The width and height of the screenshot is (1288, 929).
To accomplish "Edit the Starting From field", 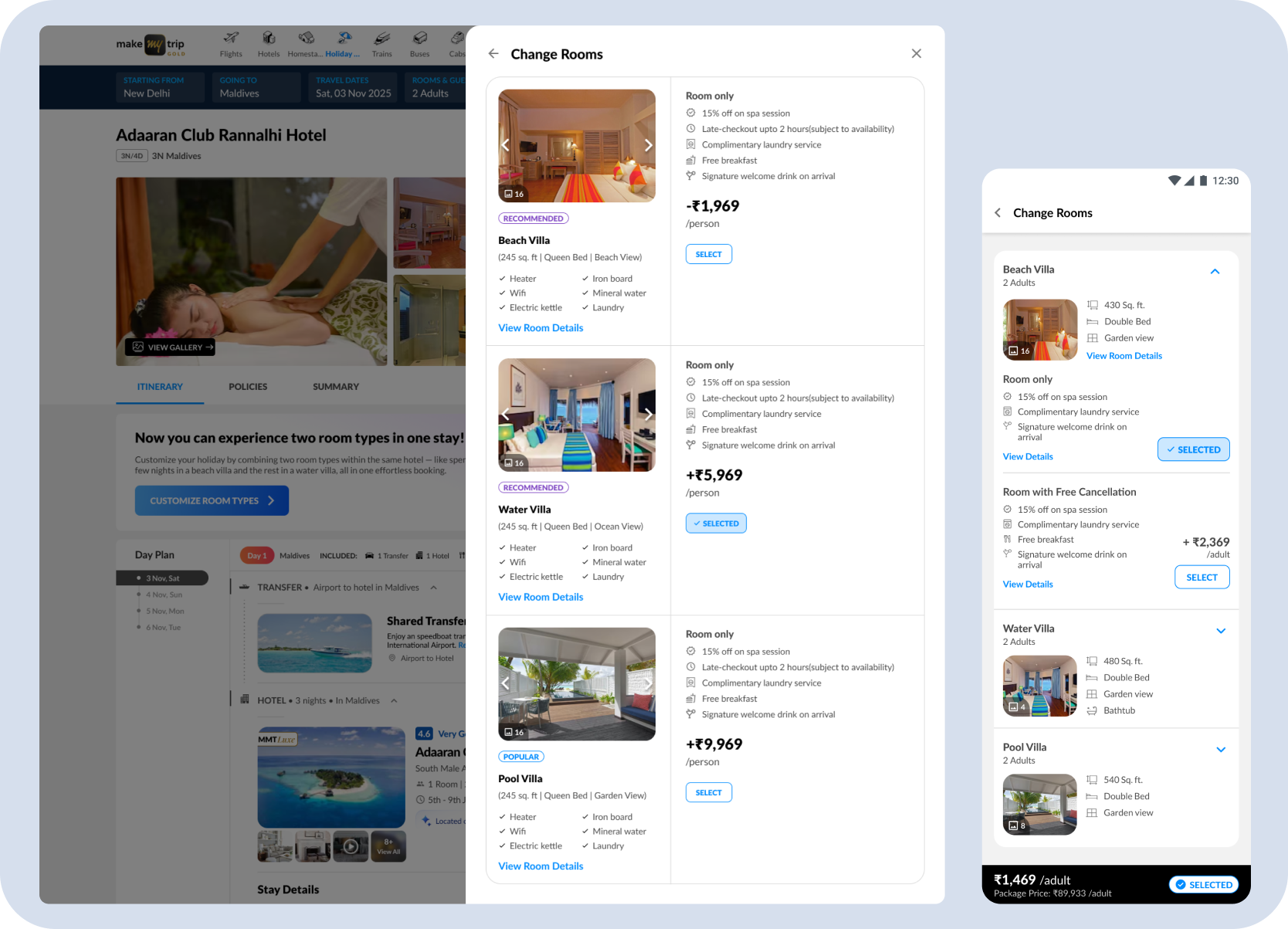I will coord(161,87).
